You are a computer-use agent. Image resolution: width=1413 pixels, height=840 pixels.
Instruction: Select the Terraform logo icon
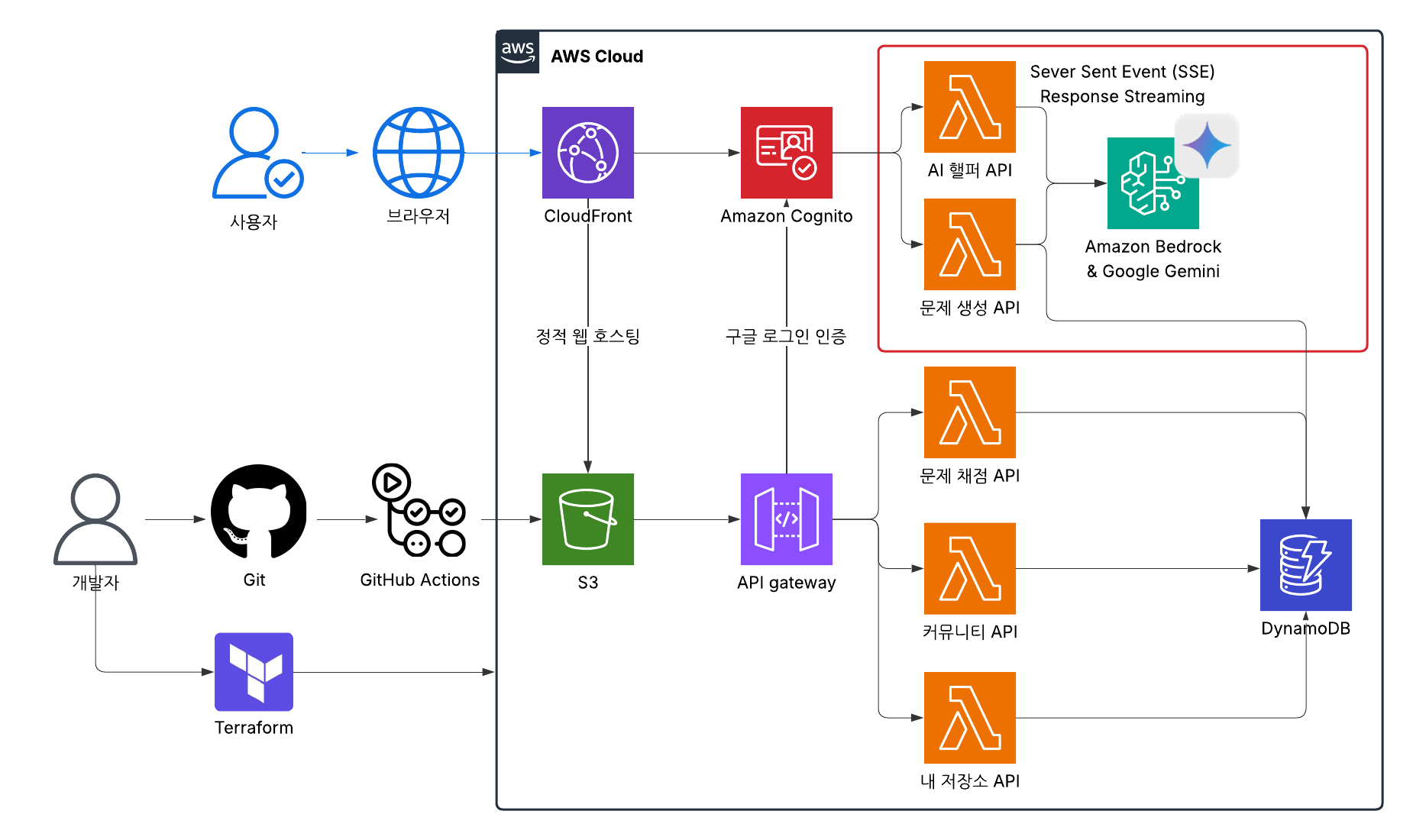click(254, 672)
